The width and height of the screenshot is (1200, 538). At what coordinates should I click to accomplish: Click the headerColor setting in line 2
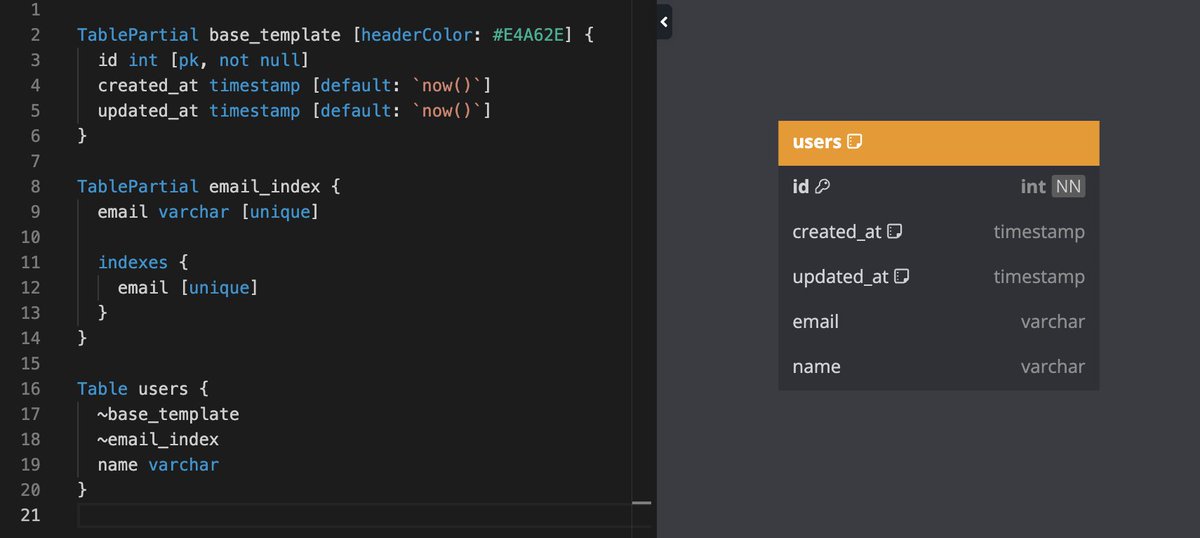[x=415, y=35]
